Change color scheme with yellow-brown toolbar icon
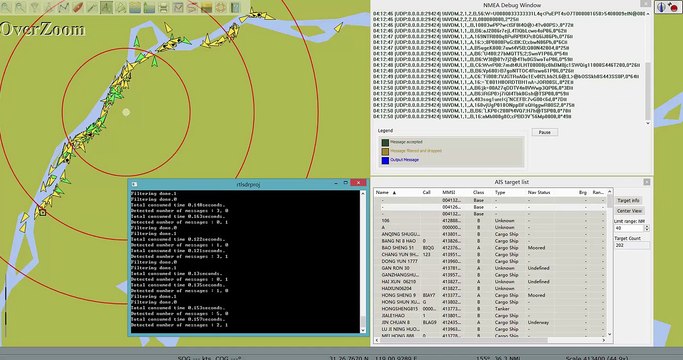The height and width of the screenshot is (360, 683). tap(207, 7)
